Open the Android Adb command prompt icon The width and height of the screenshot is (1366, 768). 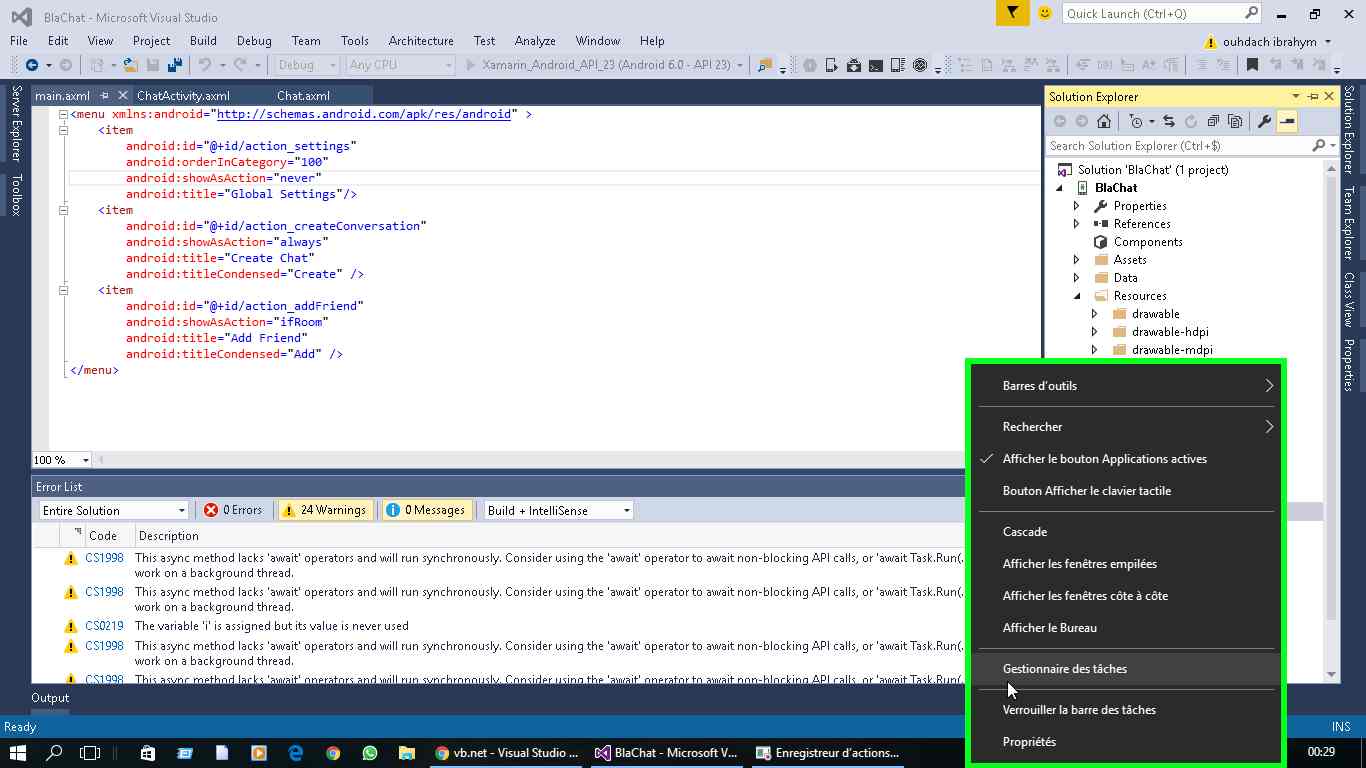(x=876, y=65)
